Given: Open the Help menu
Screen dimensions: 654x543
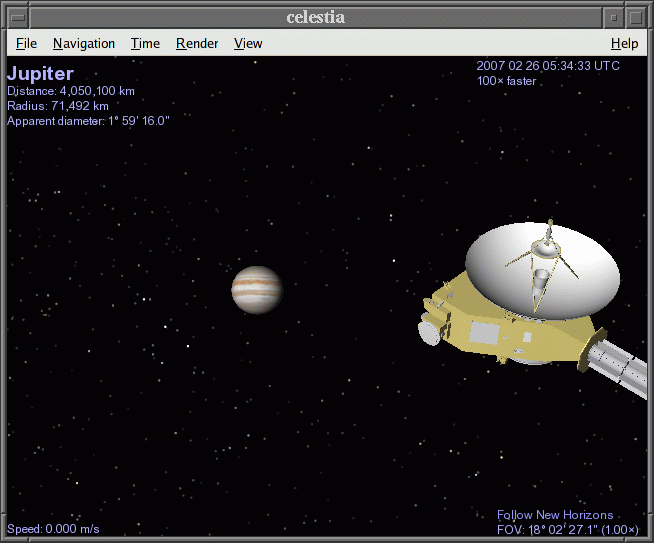Looking at the screenshot, I should coord(624,43).
